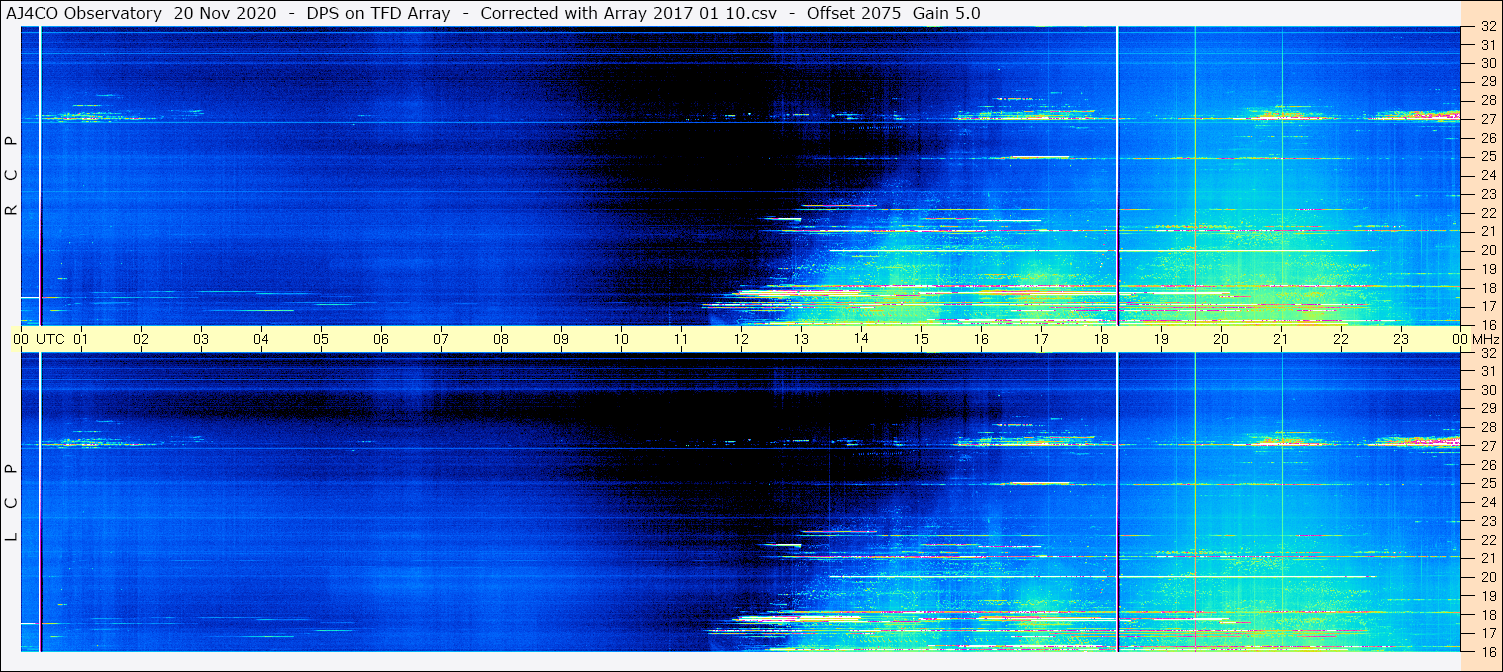Click "Corrected with Array 2017 01 10.csv" text
This screenshot has width=1503, height=672.
point(628,13)
